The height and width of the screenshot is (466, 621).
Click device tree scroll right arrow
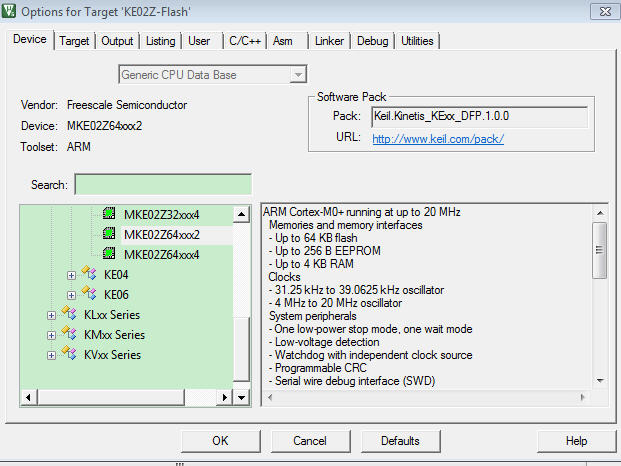click(x=225, y=397)
